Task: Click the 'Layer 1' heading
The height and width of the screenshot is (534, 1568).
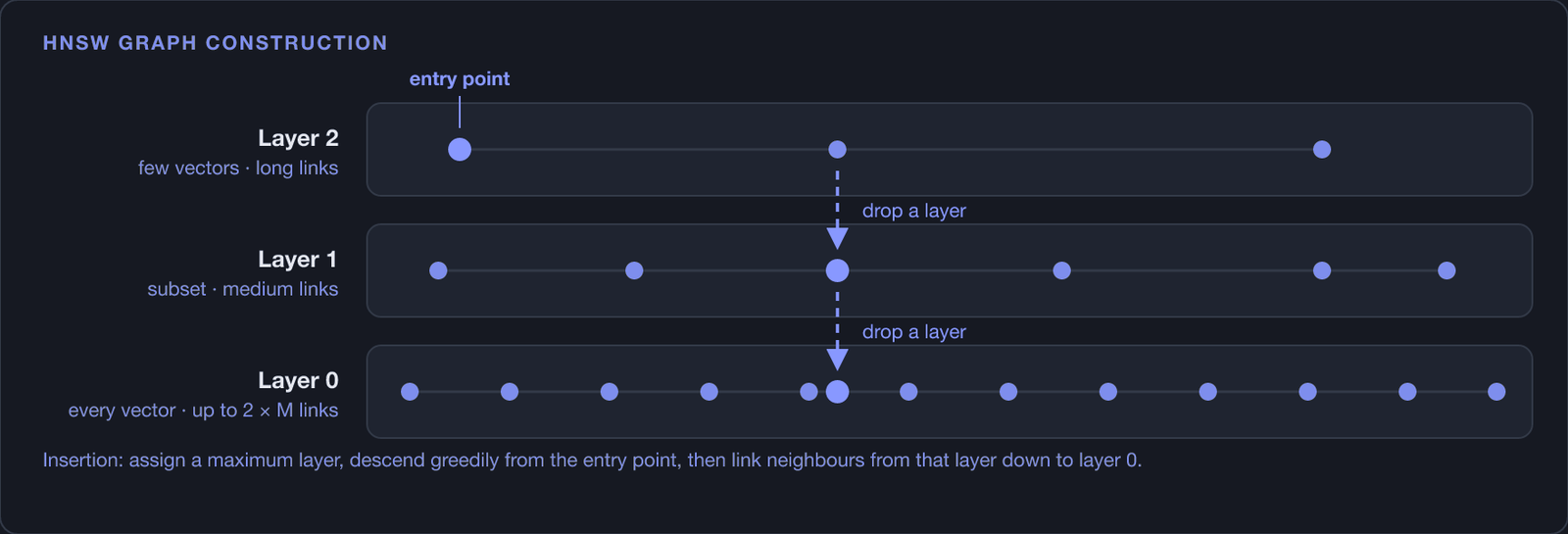Action: coord(298,260)
